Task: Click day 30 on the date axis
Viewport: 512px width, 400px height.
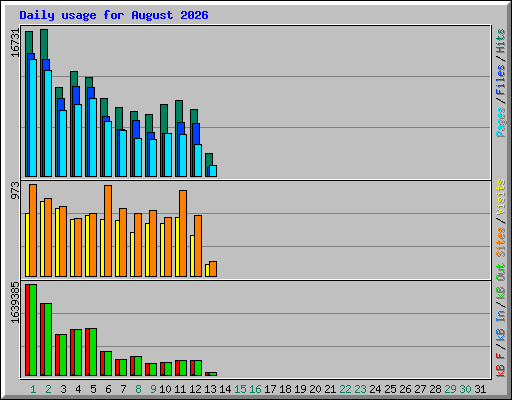Action: (x=465, y=389)
